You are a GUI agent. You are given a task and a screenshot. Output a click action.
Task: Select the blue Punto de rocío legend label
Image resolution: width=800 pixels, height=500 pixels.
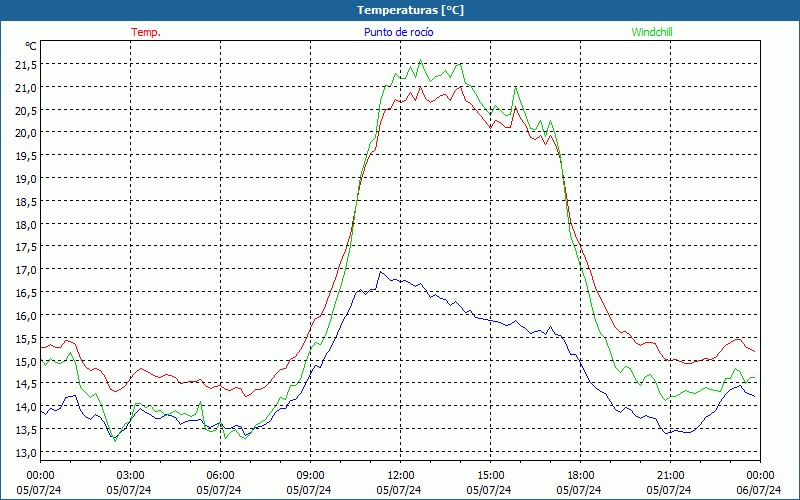click(399, 32)
